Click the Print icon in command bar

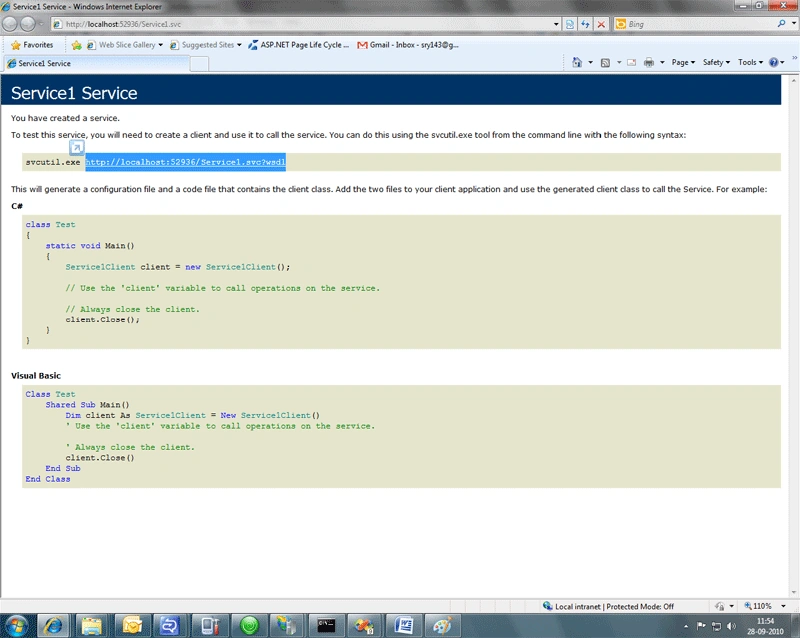(648, 62)
